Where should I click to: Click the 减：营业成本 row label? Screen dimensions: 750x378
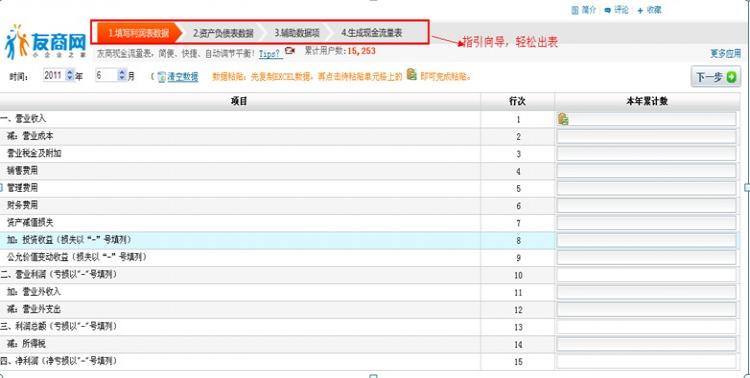click(x=30, y=136)
